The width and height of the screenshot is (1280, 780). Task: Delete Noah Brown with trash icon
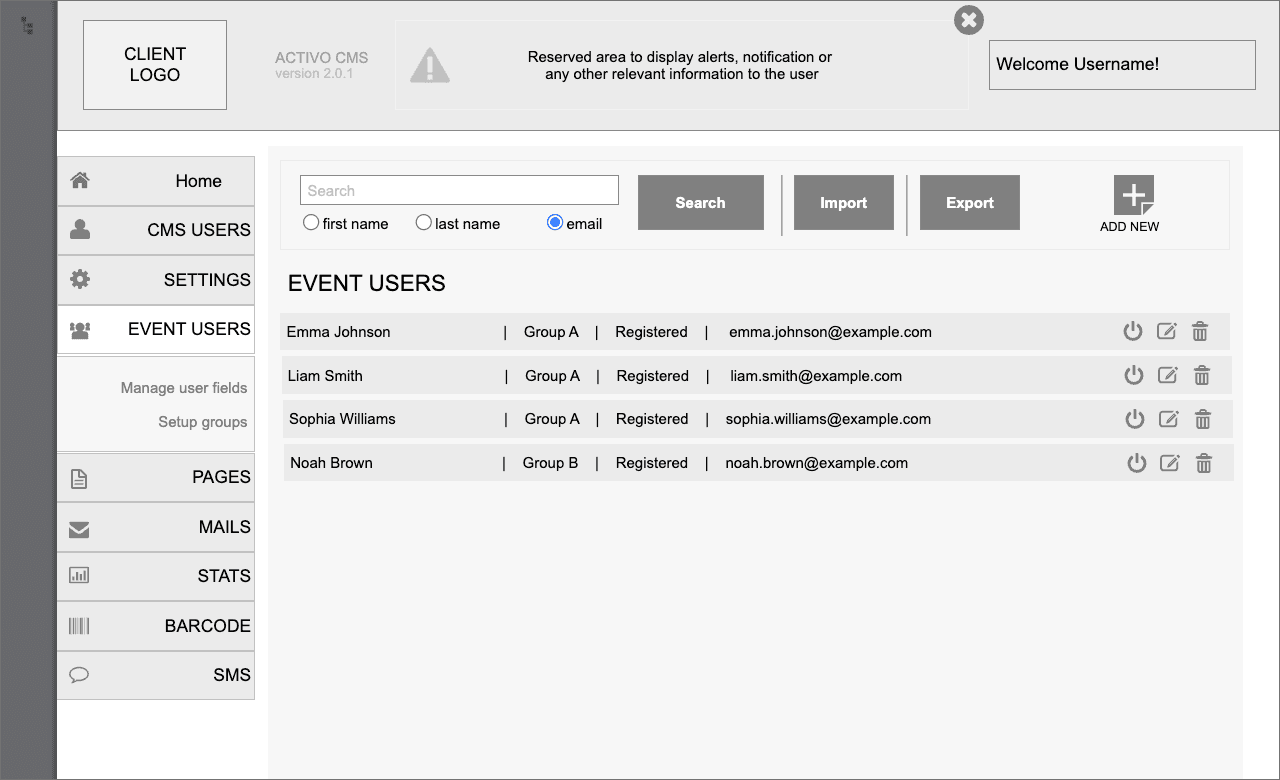(1204, 463)
